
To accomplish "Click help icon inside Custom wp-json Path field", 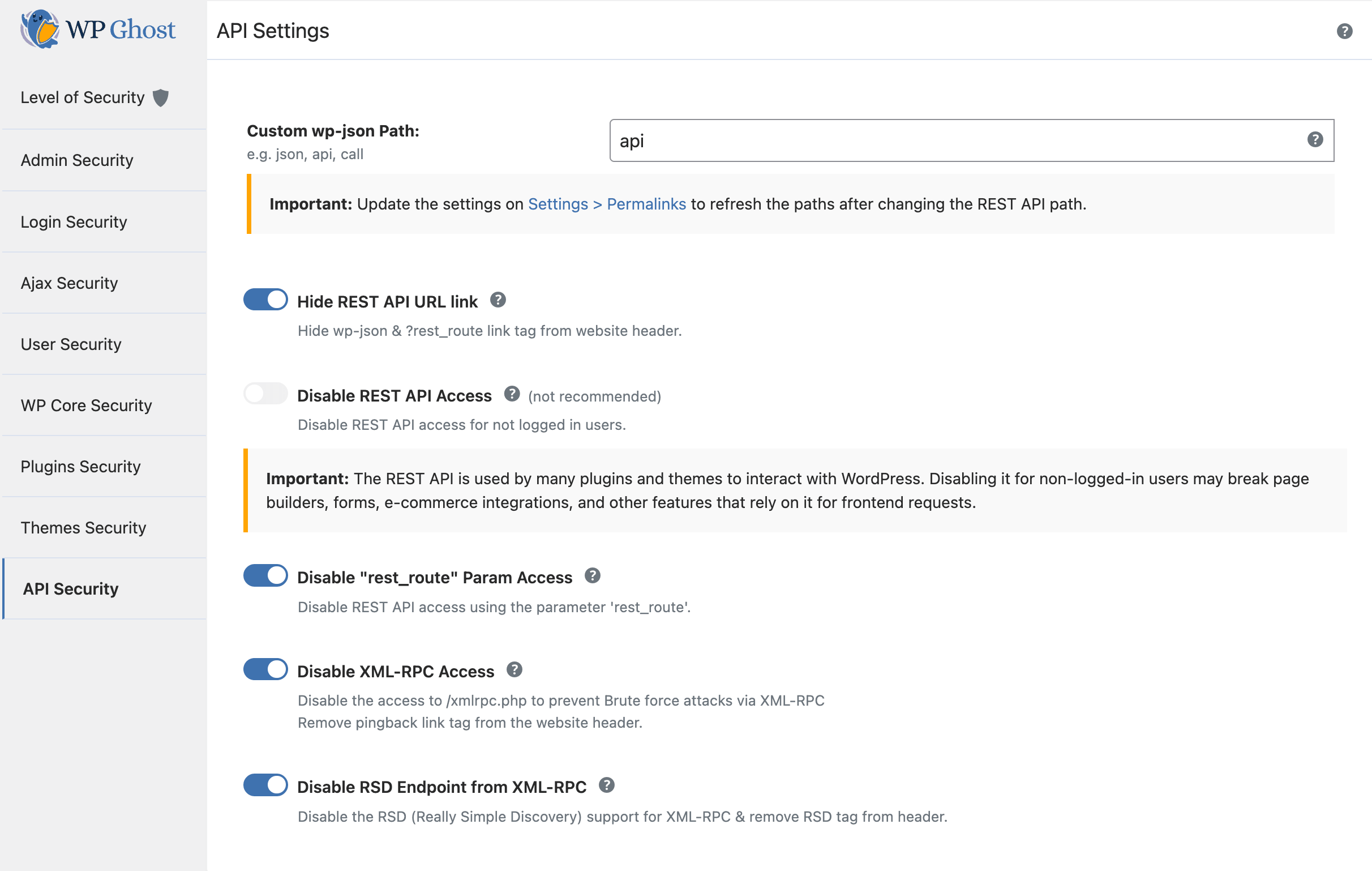I will (1314, 140).
